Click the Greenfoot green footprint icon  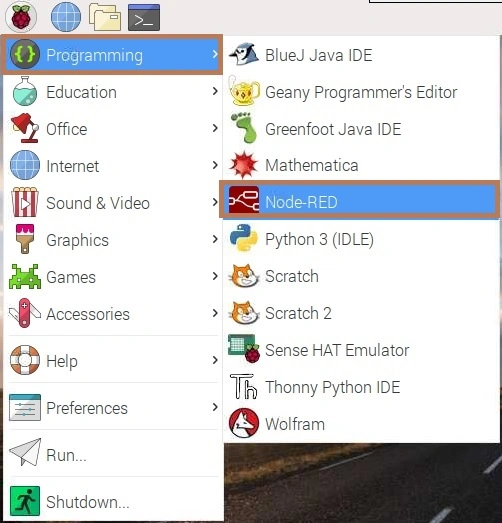pos(244,128)
